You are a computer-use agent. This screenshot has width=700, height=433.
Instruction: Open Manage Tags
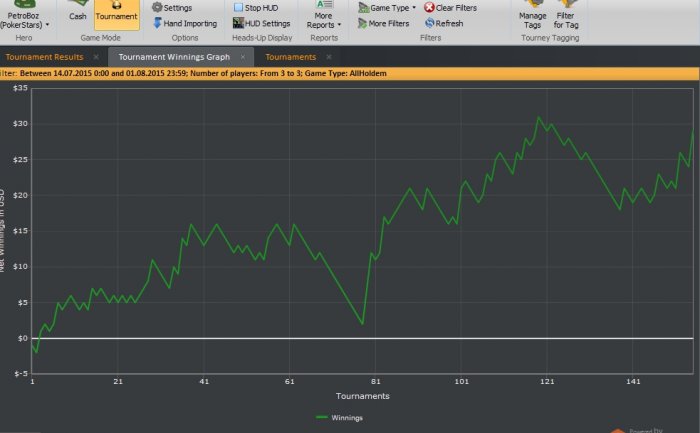click(533, 15)
